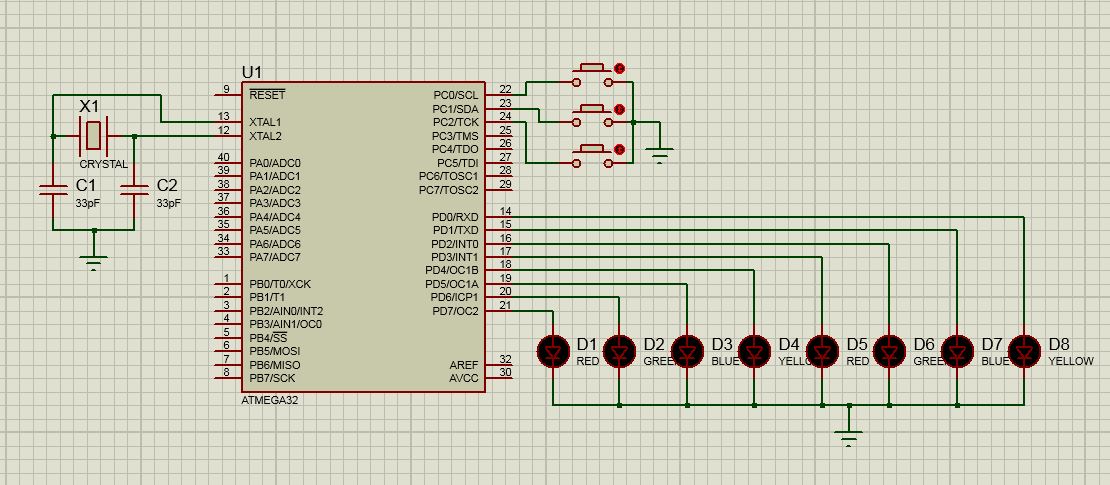Click the AREF pin 32
The image size is (1110, 485).
(x=499, y=364)
